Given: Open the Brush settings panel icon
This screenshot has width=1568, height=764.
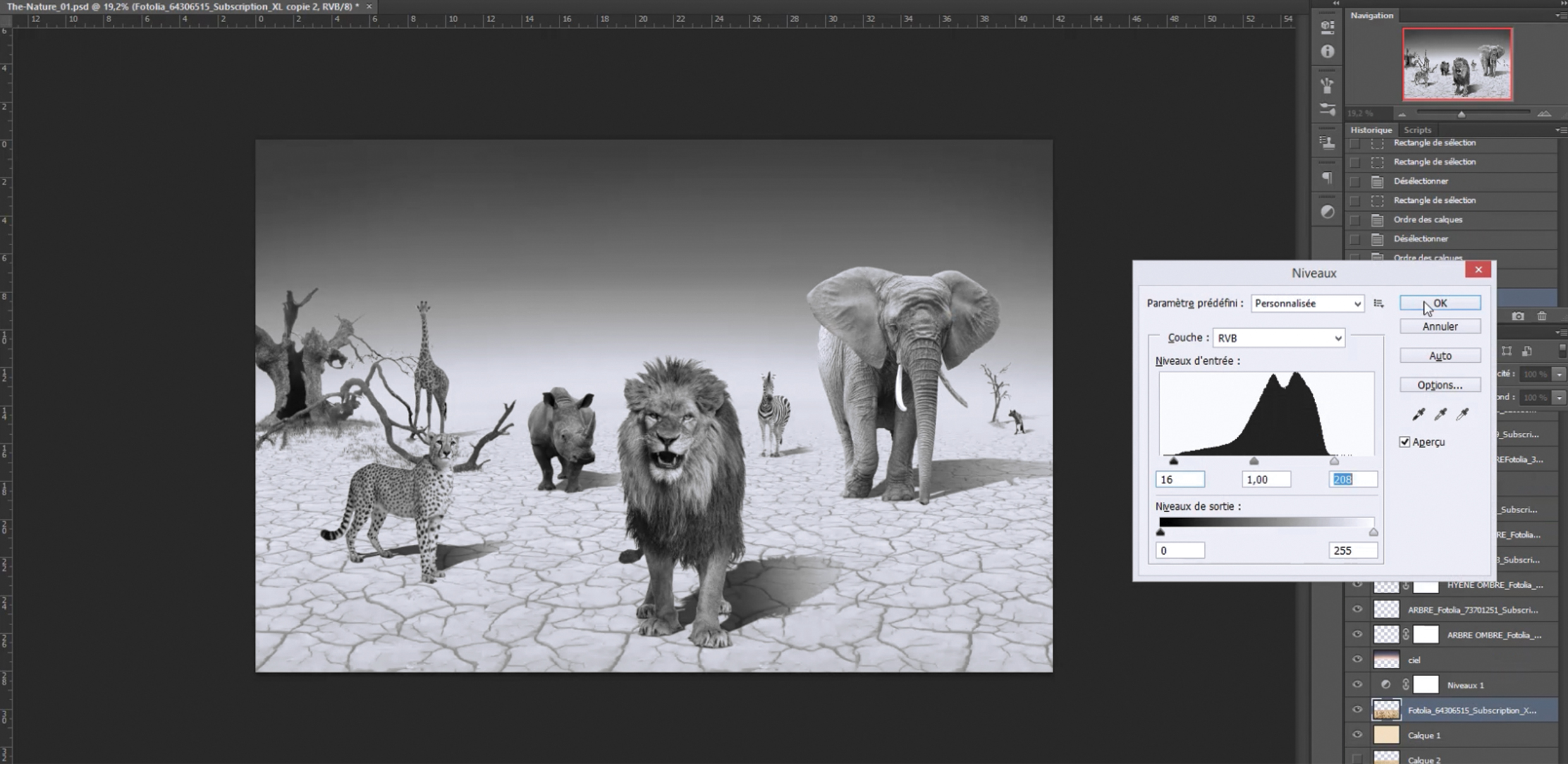Looking at the screenshot, I should [1327, 110].
